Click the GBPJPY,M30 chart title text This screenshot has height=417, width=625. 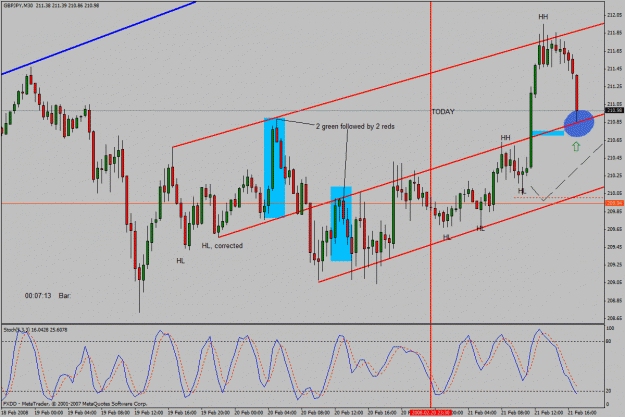(x=51, y=6)
